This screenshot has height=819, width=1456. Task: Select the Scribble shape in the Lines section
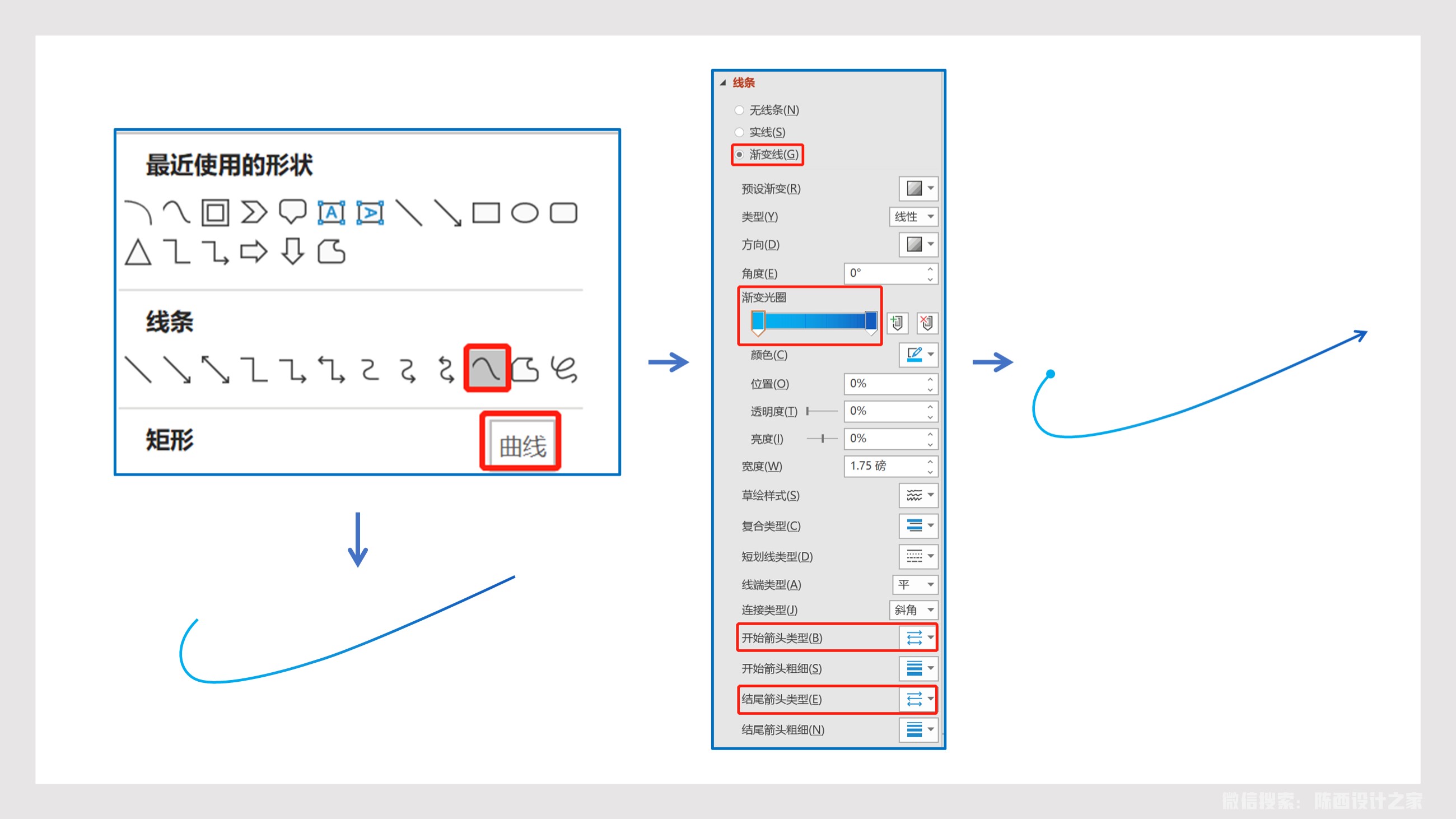pyautogui.click(x=563, y=370)
